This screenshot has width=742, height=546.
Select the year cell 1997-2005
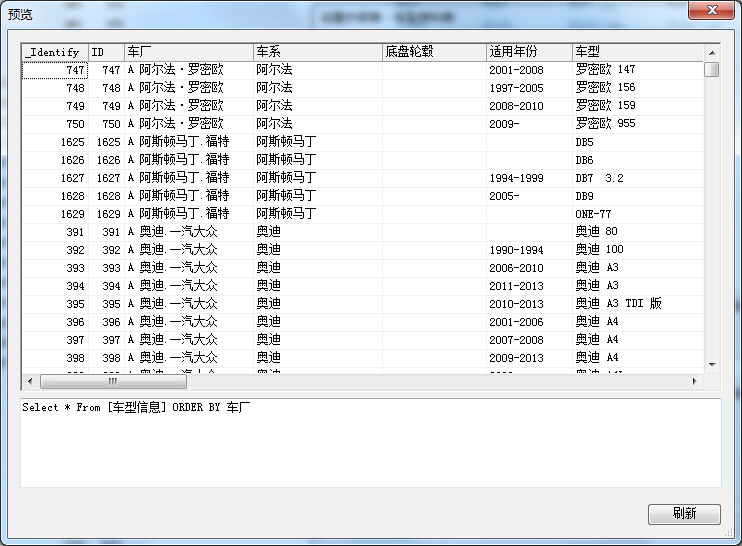(530, 88)
